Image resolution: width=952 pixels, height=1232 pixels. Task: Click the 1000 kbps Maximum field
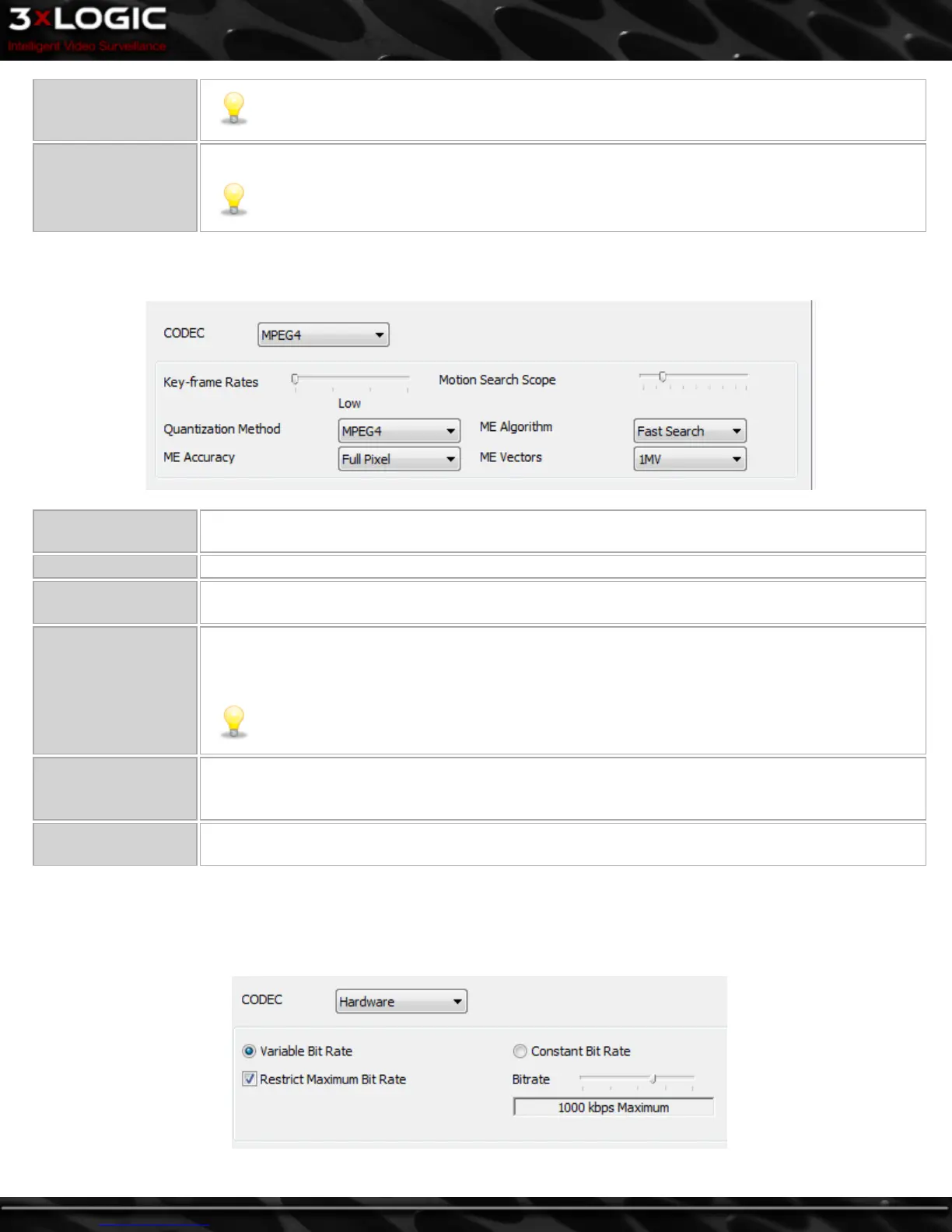pos(614,1108)
